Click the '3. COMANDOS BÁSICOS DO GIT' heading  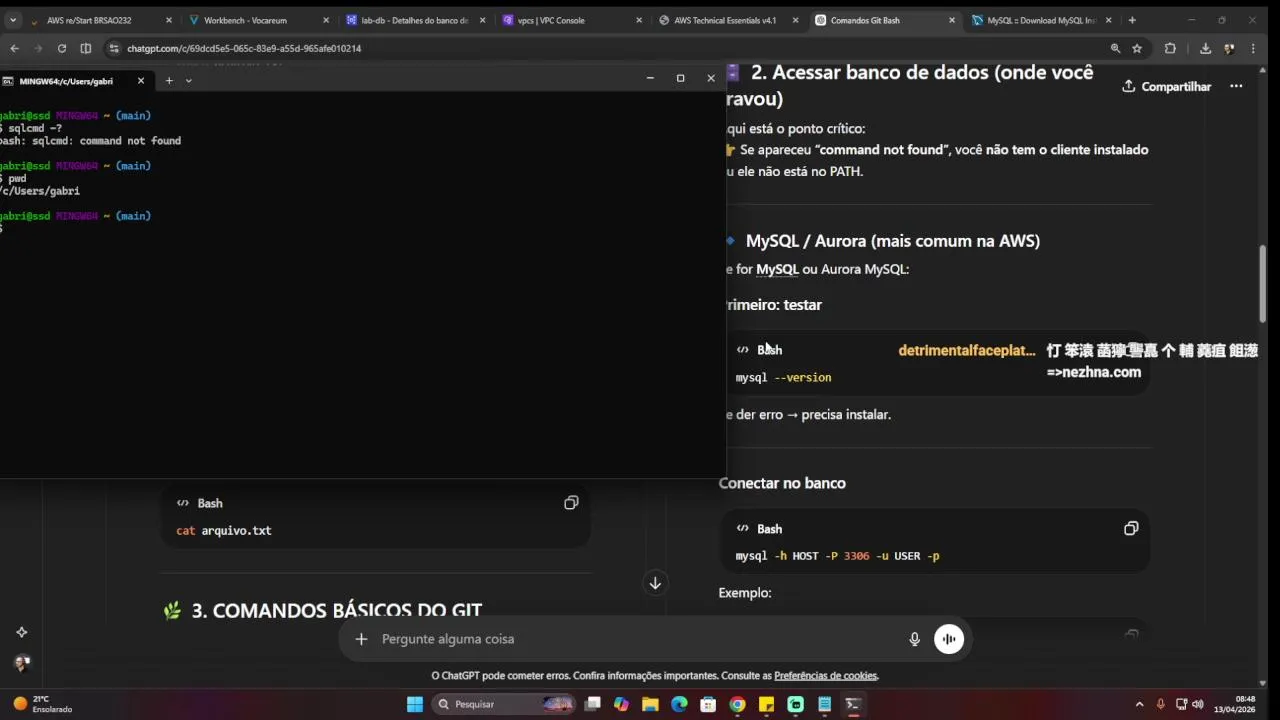pyautogui.click(x=336, y=610)
